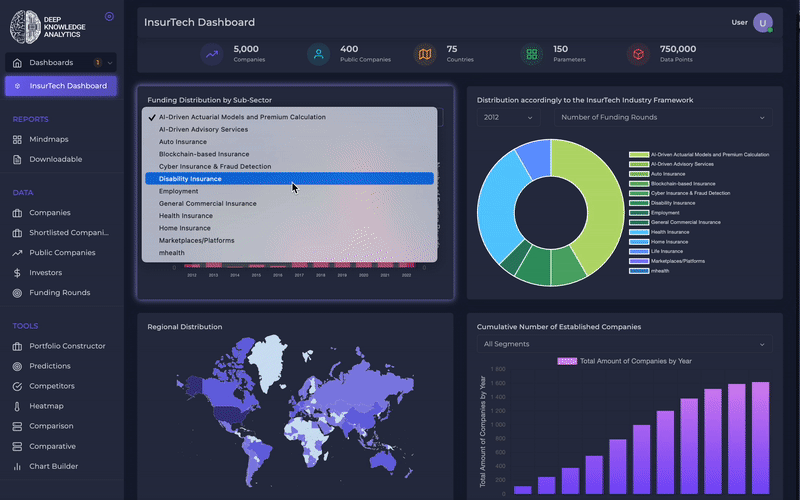This screenshot has height=500, width=800.
Task: Select Marketplaces/Platforms option
Action: pyautogui.click(x=289, y=240)
